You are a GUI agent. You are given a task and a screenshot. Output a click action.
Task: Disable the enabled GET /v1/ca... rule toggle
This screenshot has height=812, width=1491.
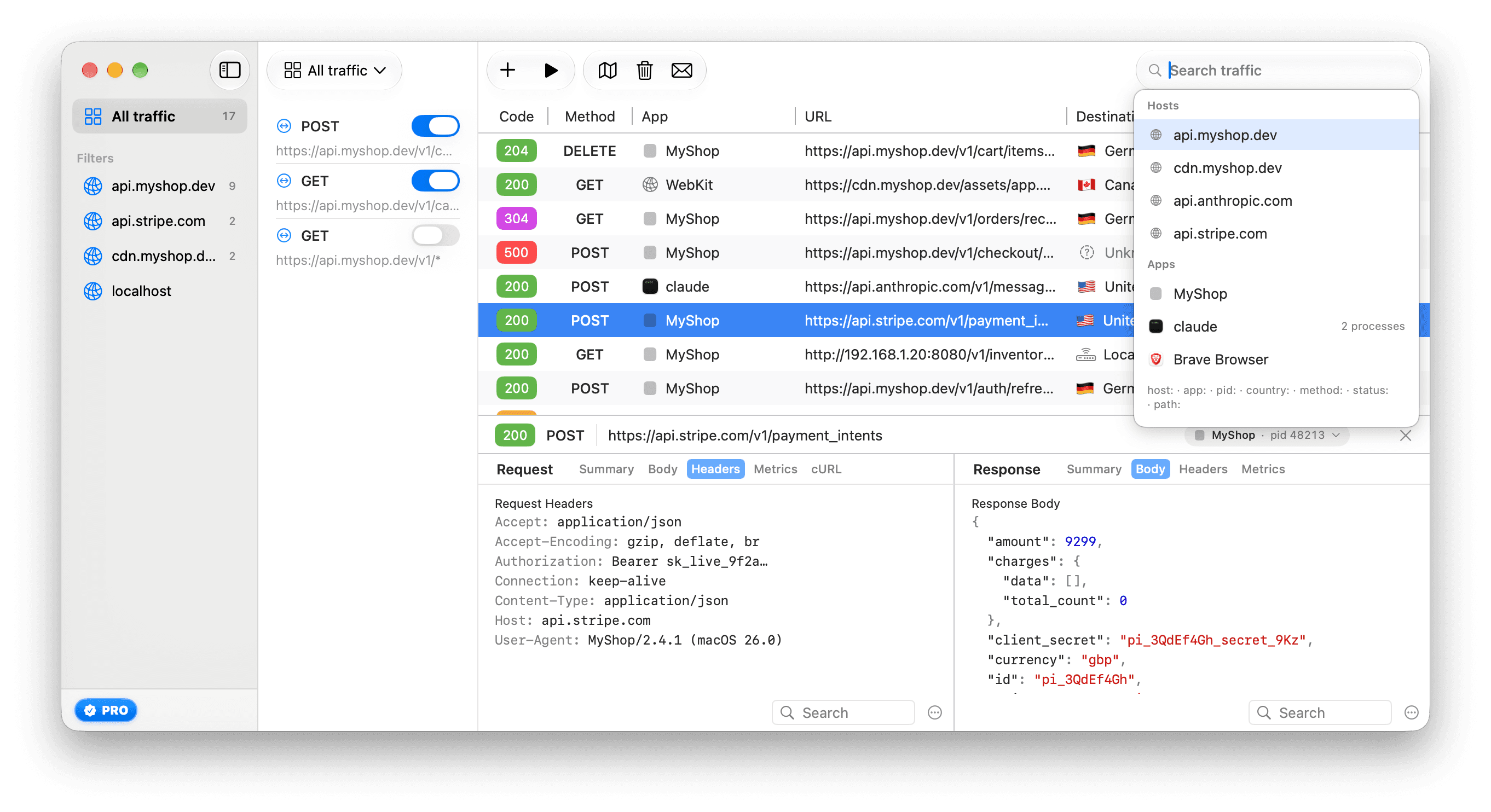click(435, 181)
